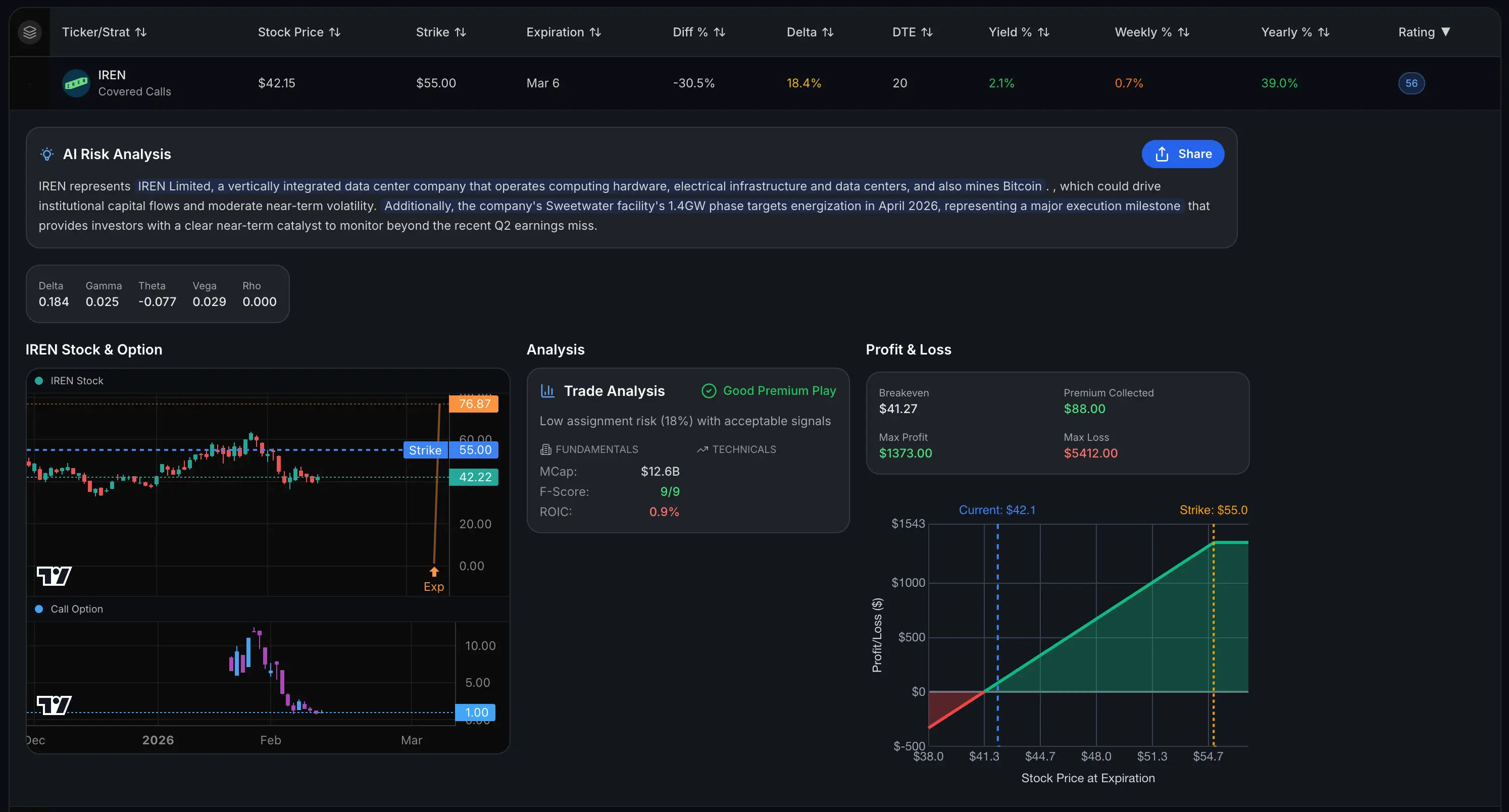Click the Mar 6 expiration cell
This screenshot has width=1509, height=812.
click(x=542, y=83)
